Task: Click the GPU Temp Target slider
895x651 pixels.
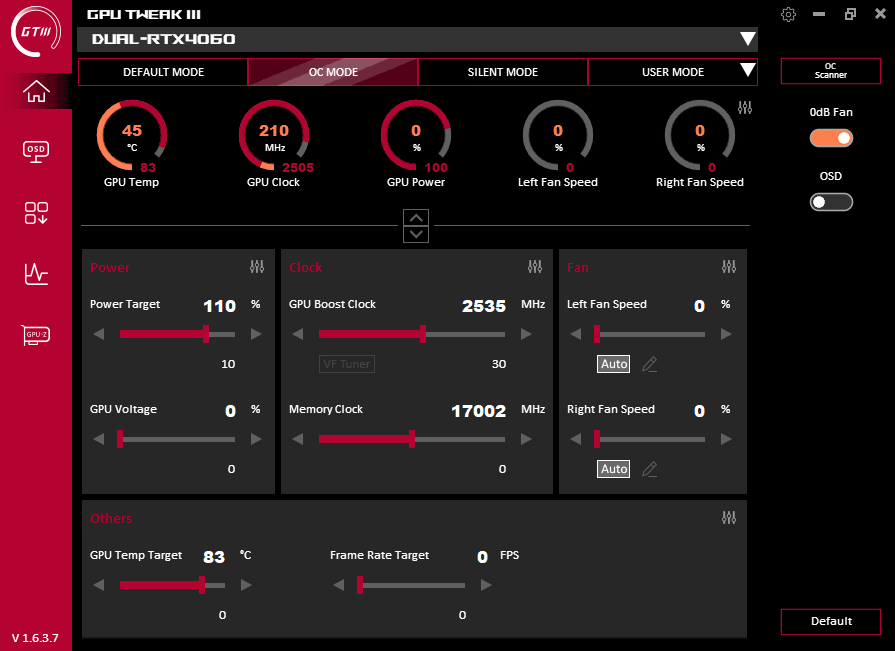Action: click(x=172, y=585)
